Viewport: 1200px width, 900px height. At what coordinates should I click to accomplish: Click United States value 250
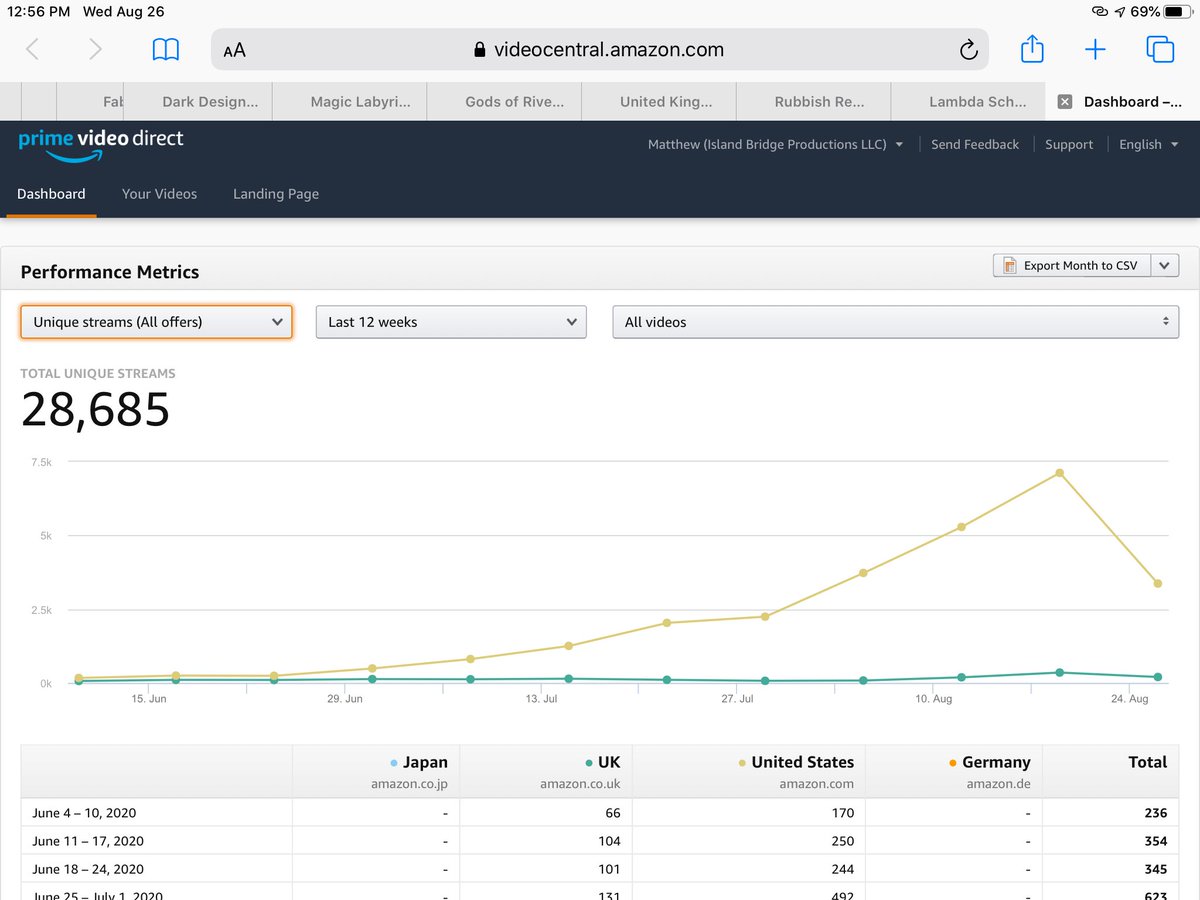(842, 841)
